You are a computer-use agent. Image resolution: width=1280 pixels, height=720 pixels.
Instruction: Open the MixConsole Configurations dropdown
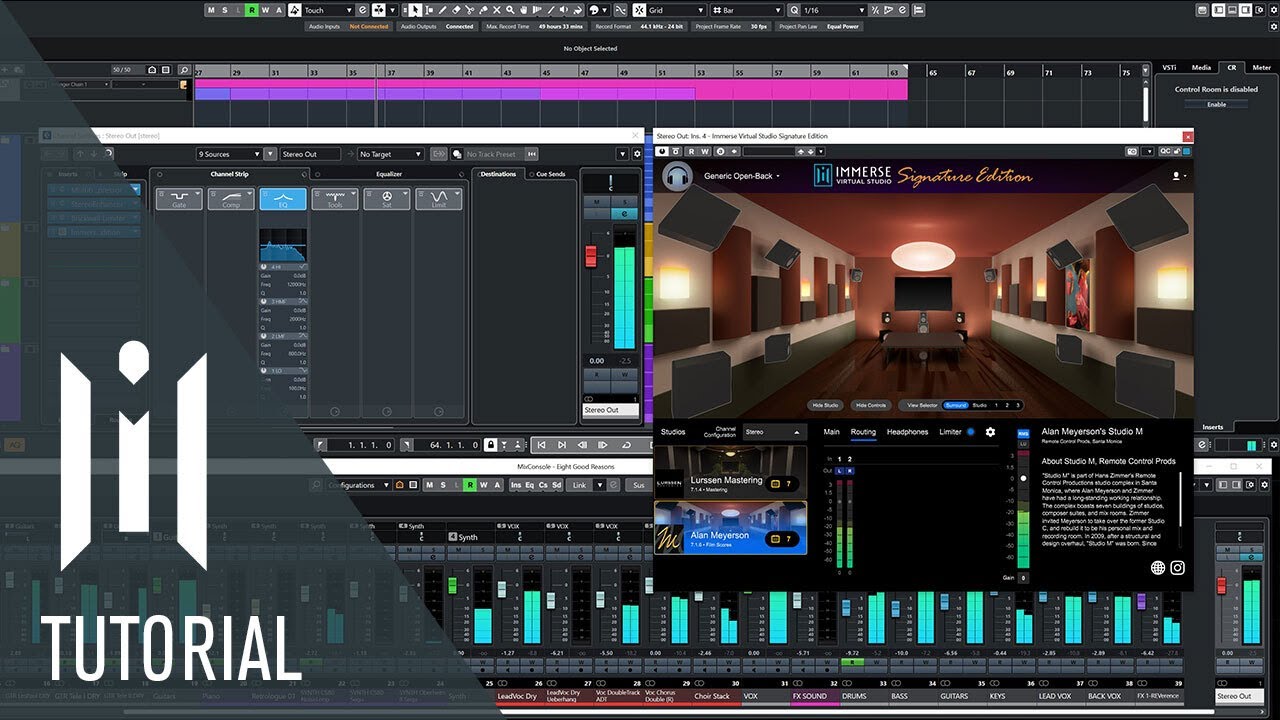[x=359, y=485]
